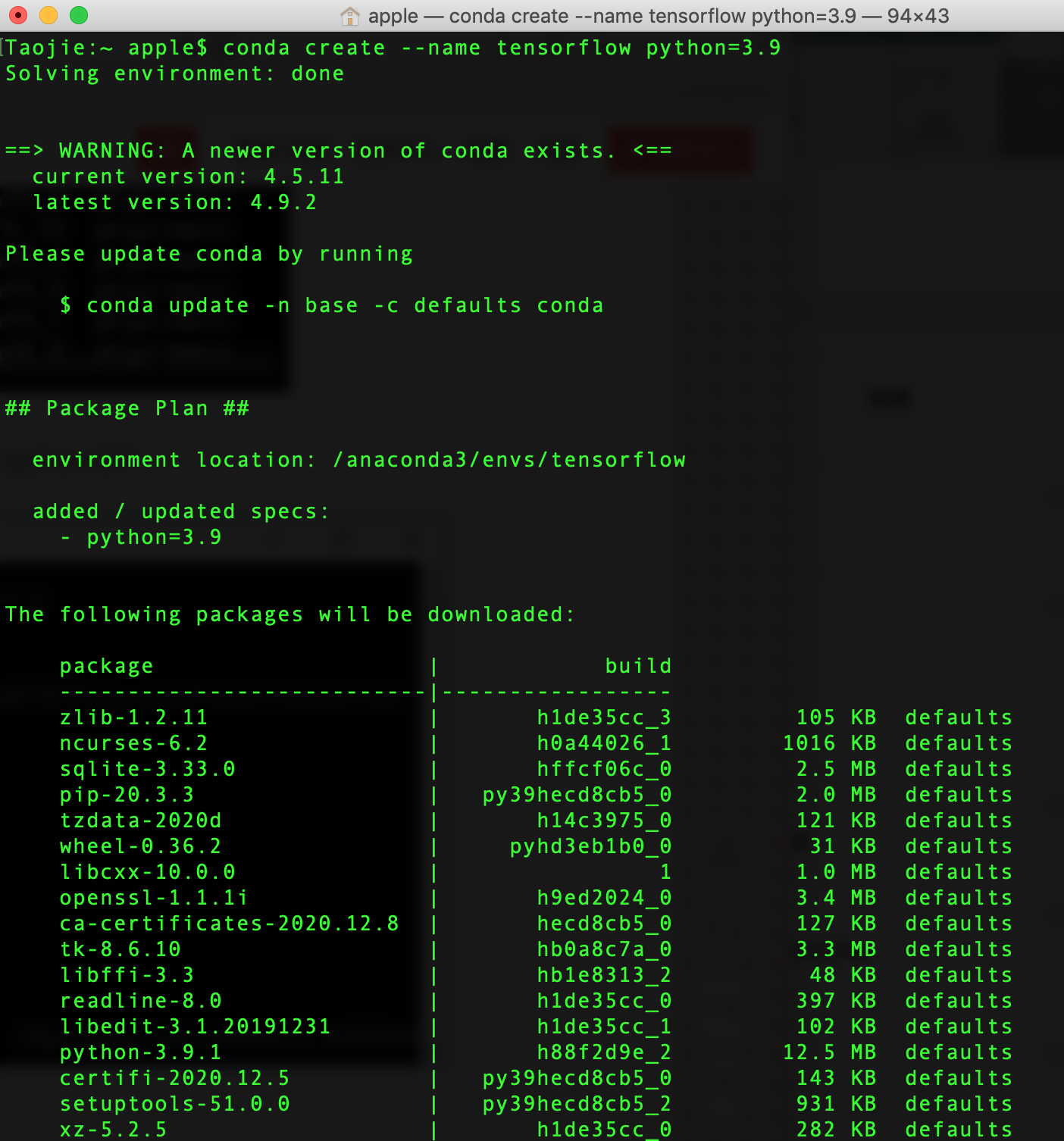
Task: Click package name certifi-2020.12.5
Action: pos(175,1078)
